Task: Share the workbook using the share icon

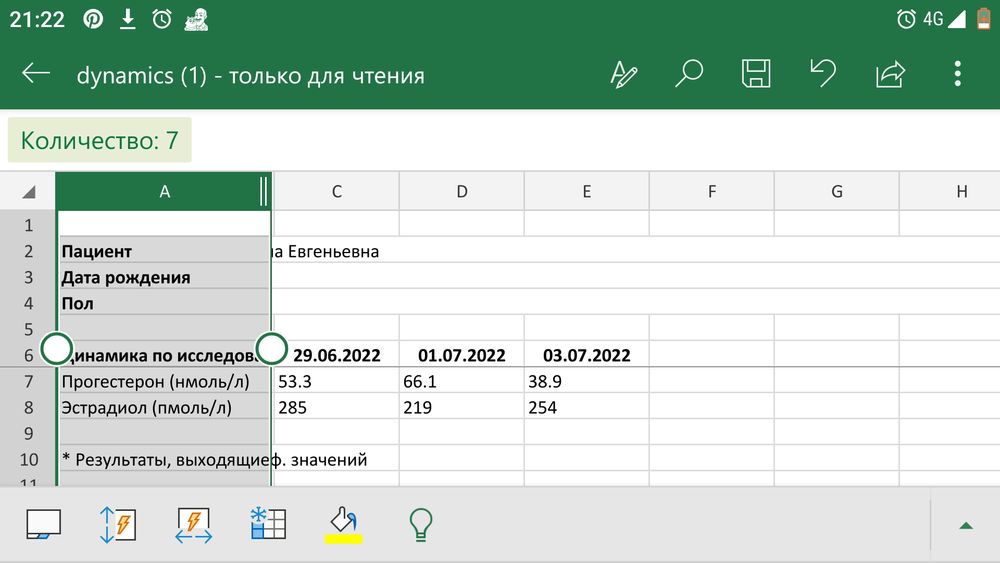Action: point(890,74)
